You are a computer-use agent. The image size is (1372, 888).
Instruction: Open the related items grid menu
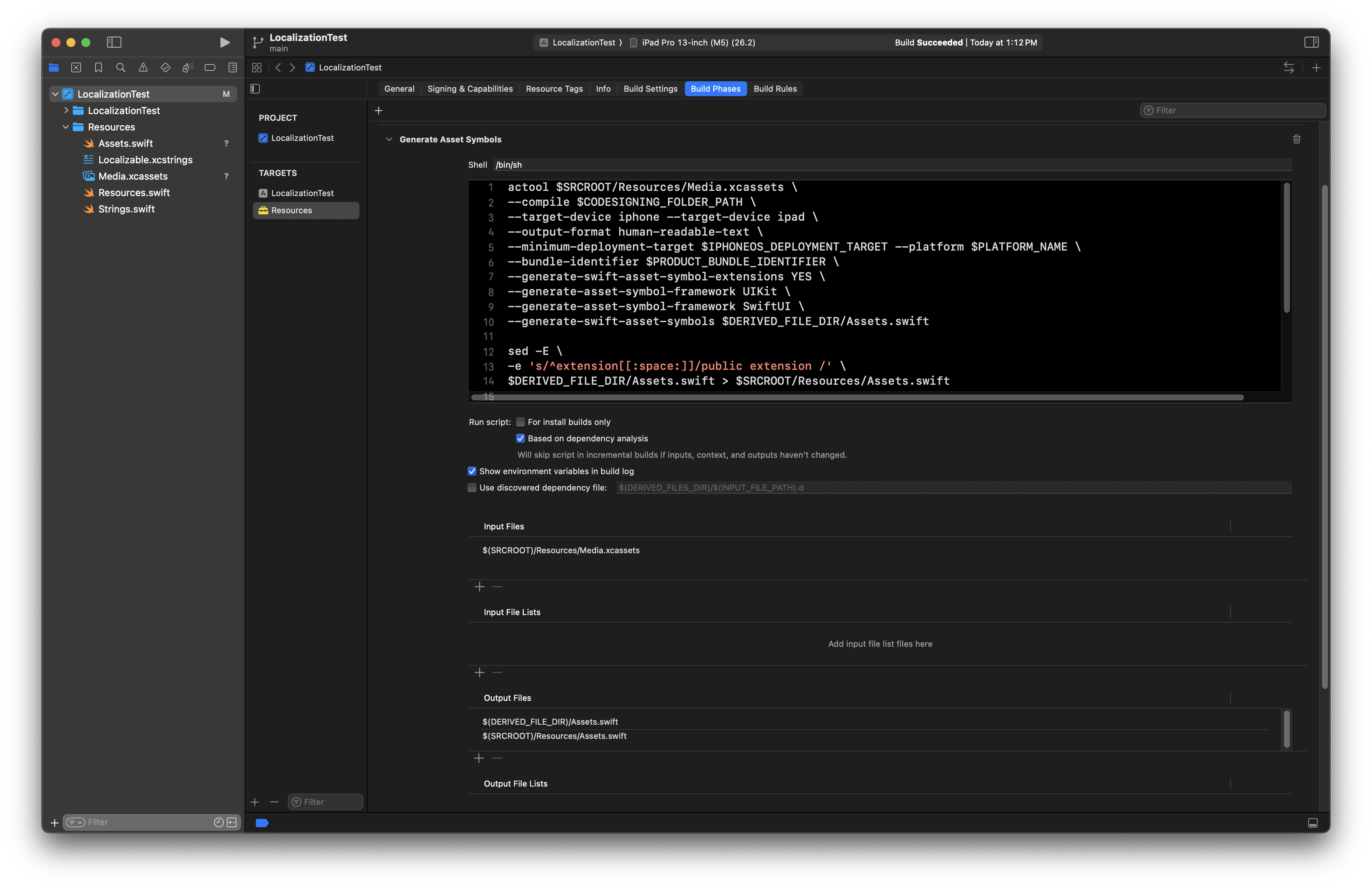pyautogui.click(x=256, y=67)
